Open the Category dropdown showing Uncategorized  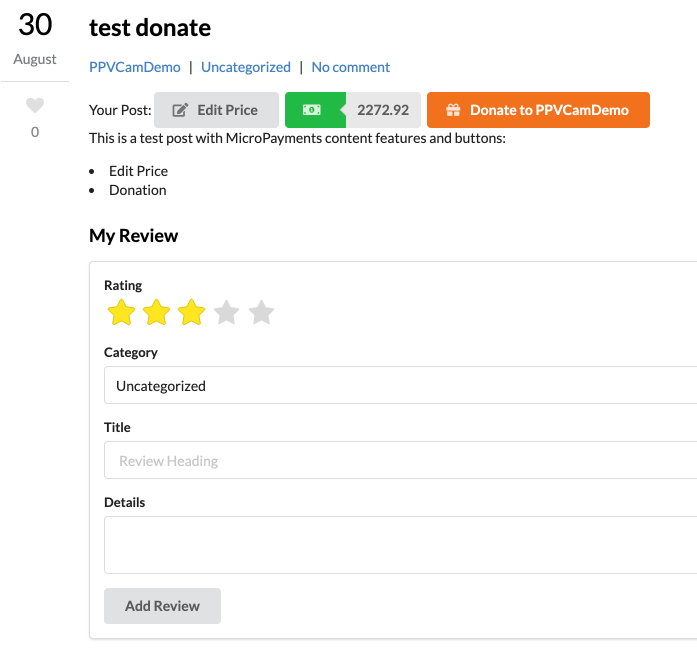(x=400, y=385)
